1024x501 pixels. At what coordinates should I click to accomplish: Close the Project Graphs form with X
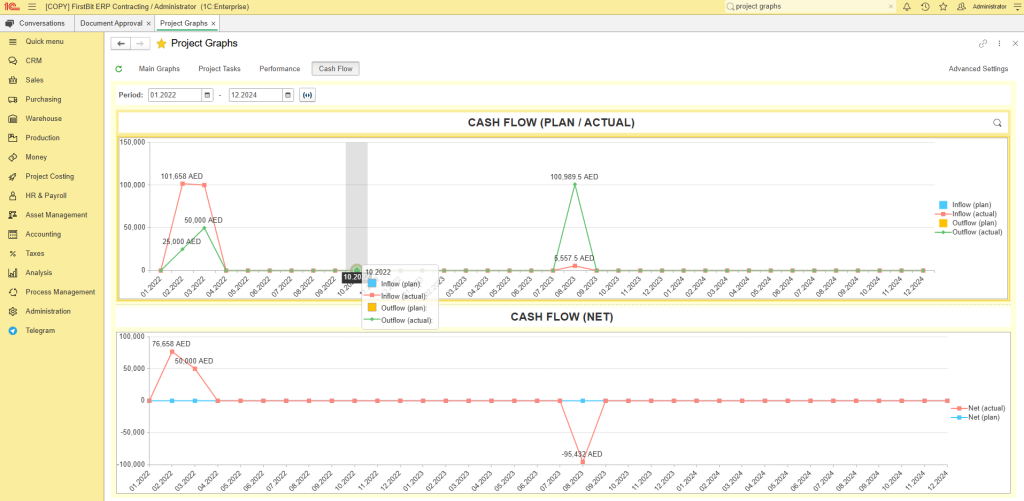[x=1015, y=44]
